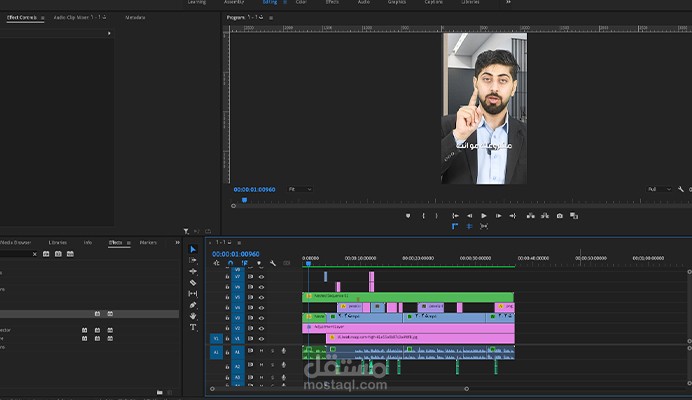Open the Program monitor panel menu
This screenshot has width=692, height=400.
click(x=271, y=18)
